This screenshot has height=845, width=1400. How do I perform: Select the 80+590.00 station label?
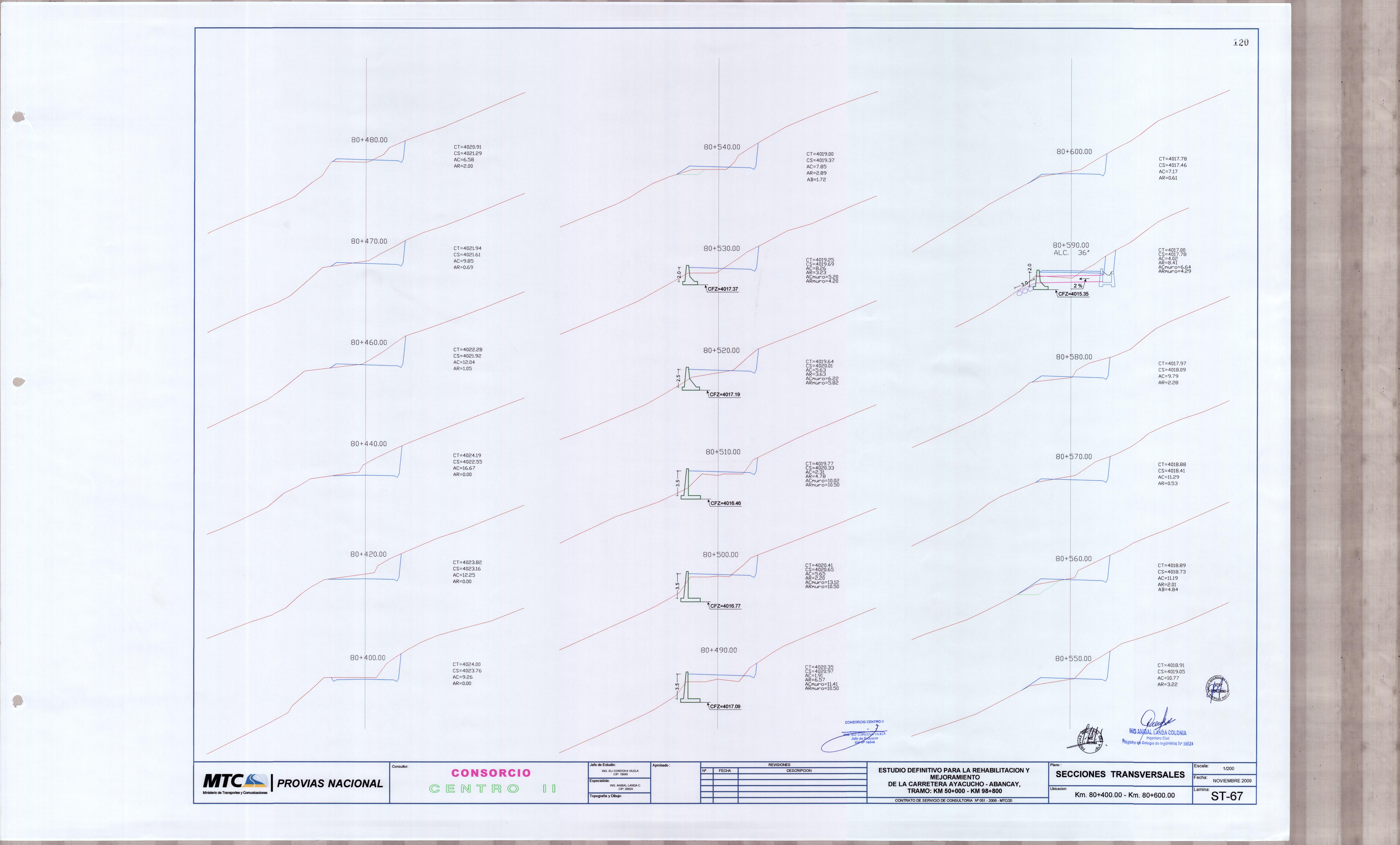click(x=1071, y=245)
